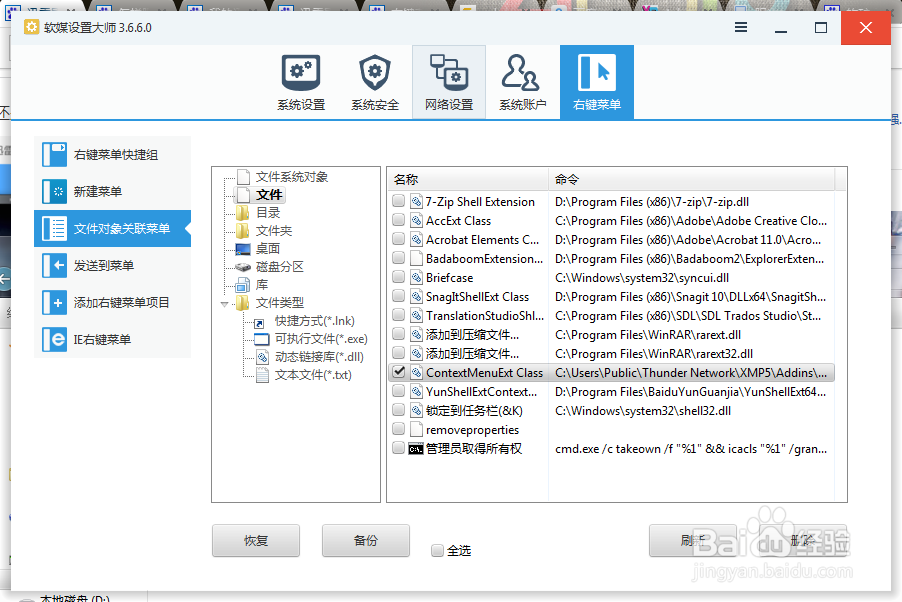Open 新建菜单 in sidebar
Image resolution: width=902 pixels, height=602 pixels.
click(112, 192)
